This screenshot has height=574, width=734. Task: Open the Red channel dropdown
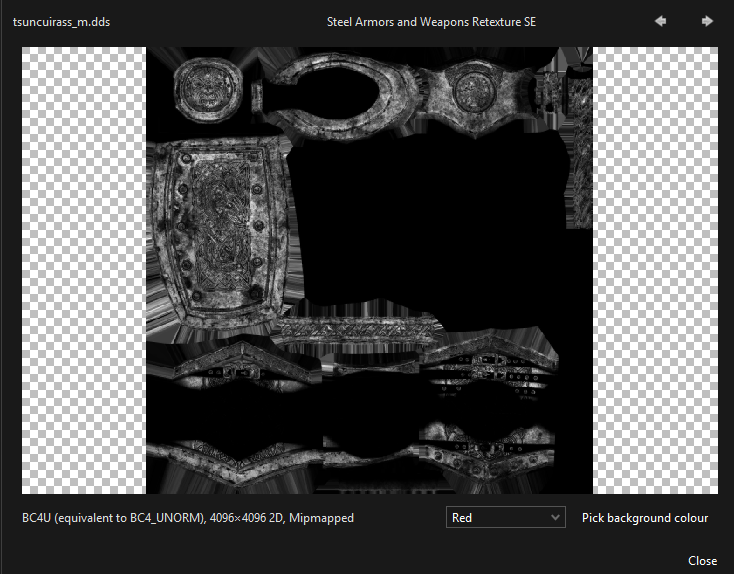click(x=506, y=517)
